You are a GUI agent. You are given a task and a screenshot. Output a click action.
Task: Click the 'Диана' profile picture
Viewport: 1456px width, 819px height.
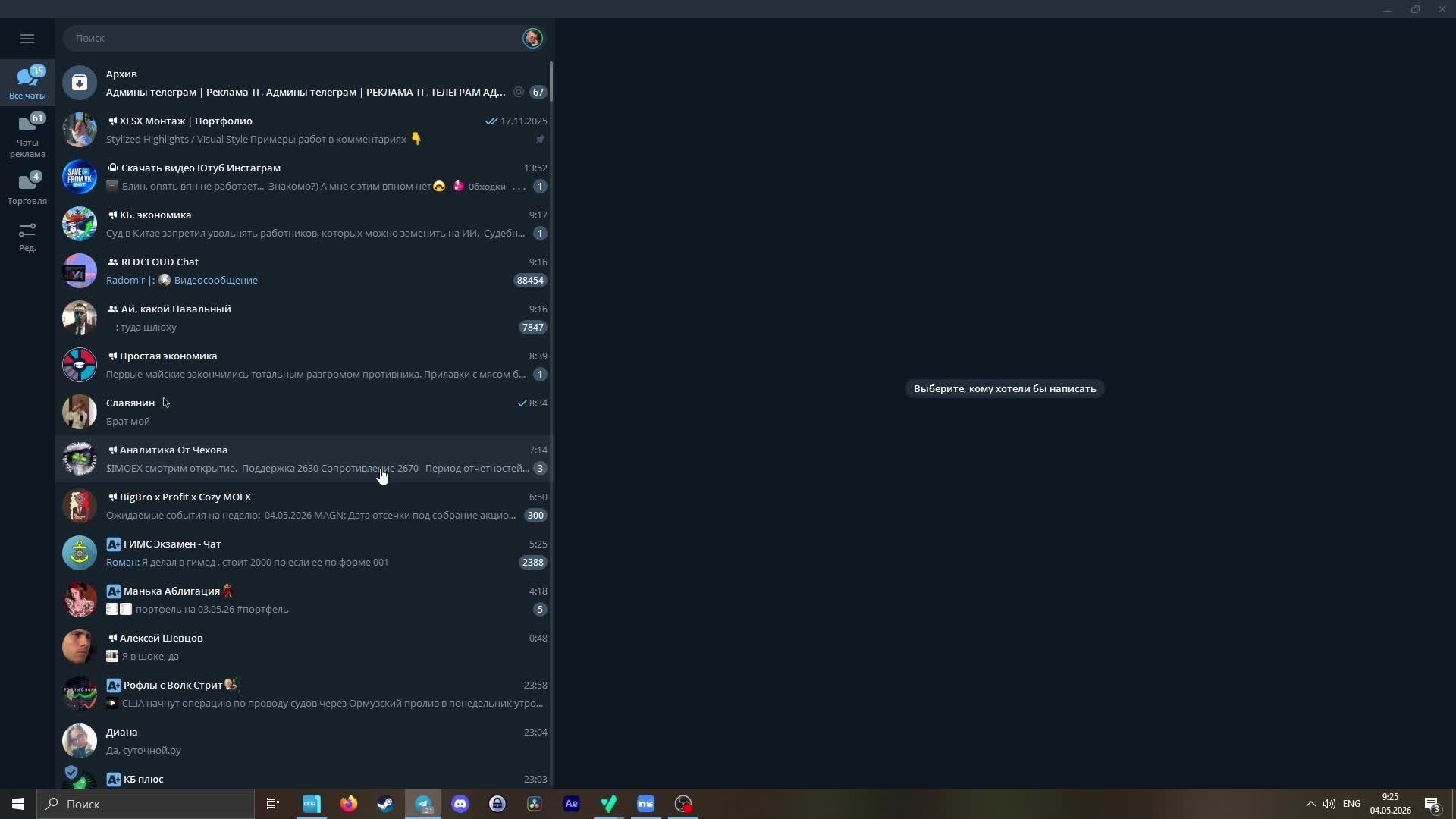[x=80, y=741]
